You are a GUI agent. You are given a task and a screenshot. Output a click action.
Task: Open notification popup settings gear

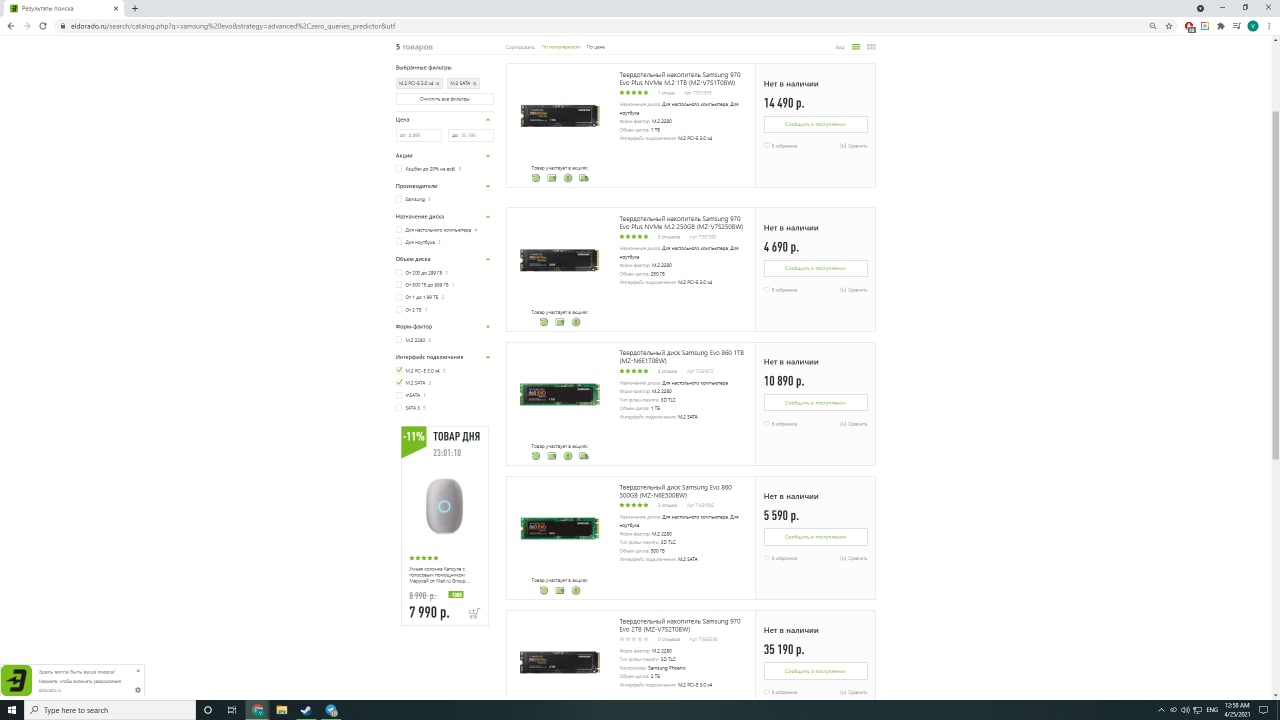pyautogui.click(x=138, y=690)
